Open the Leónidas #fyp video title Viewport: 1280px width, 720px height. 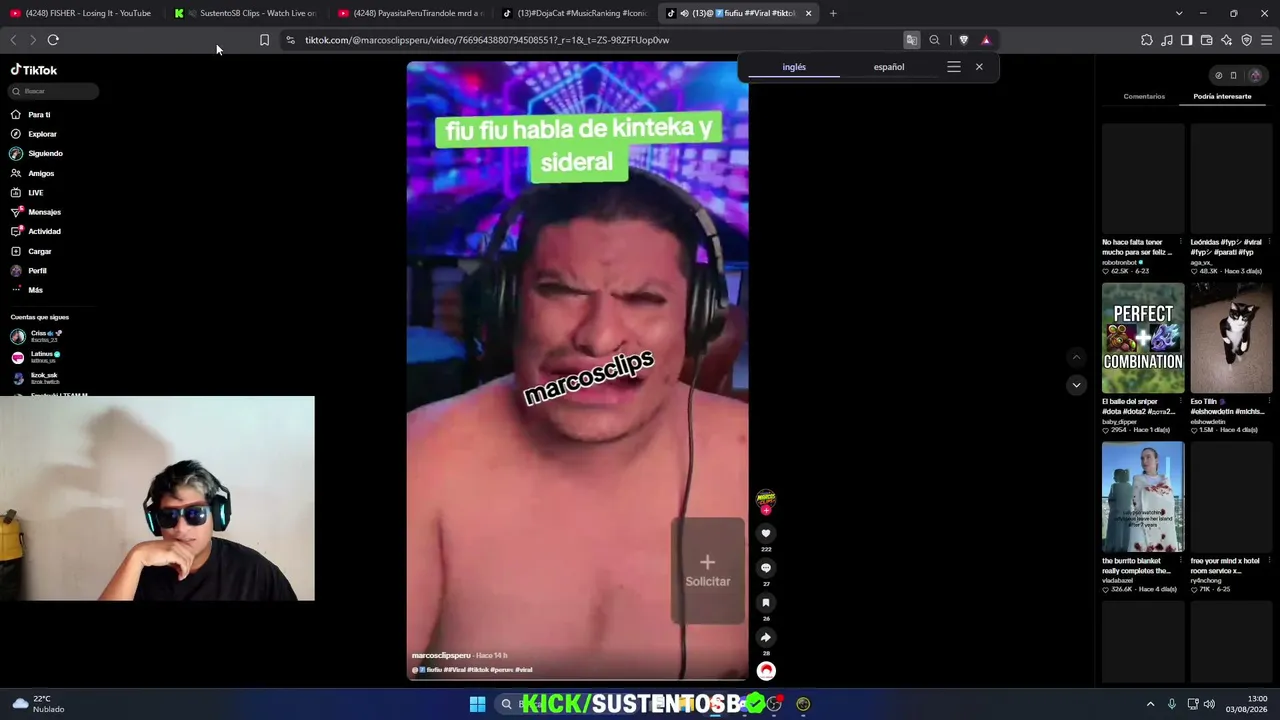click(x=1226, y=247)
